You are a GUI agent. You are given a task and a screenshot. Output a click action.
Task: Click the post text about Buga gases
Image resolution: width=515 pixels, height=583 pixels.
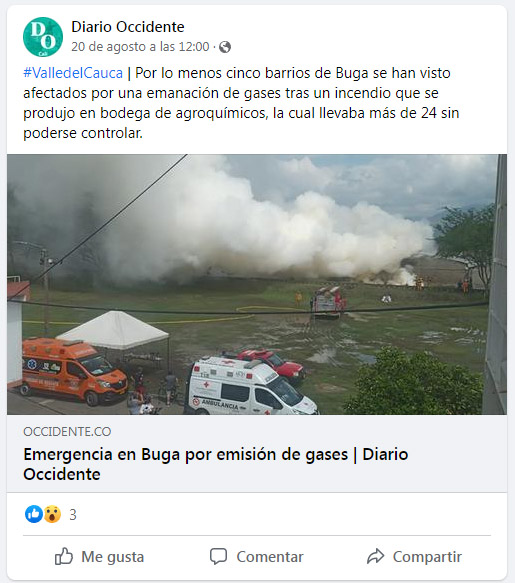[241, 103]
